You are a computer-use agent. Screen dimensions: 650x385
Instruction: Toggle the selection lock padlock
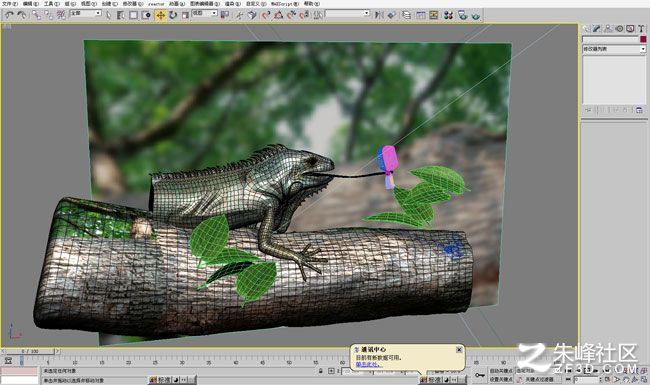(x=320, y=370)
